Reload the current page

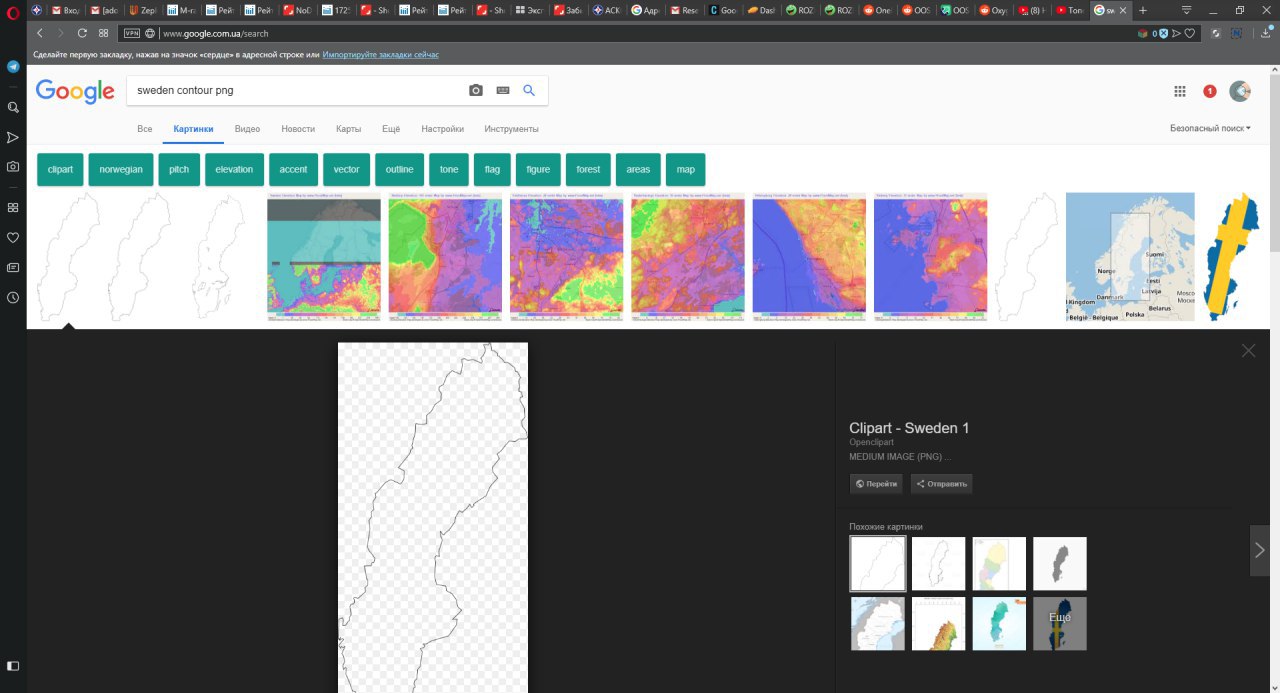pyautogui.click(x=82, y=33)
